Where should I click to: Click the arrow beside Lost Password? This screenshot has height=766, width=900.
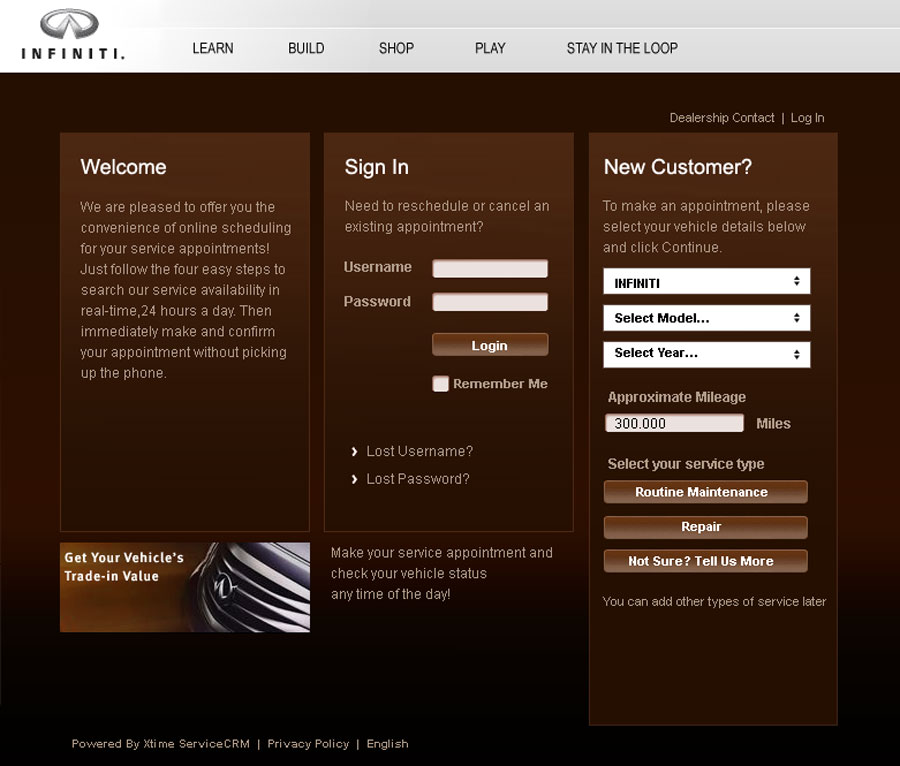pos(355,480)
